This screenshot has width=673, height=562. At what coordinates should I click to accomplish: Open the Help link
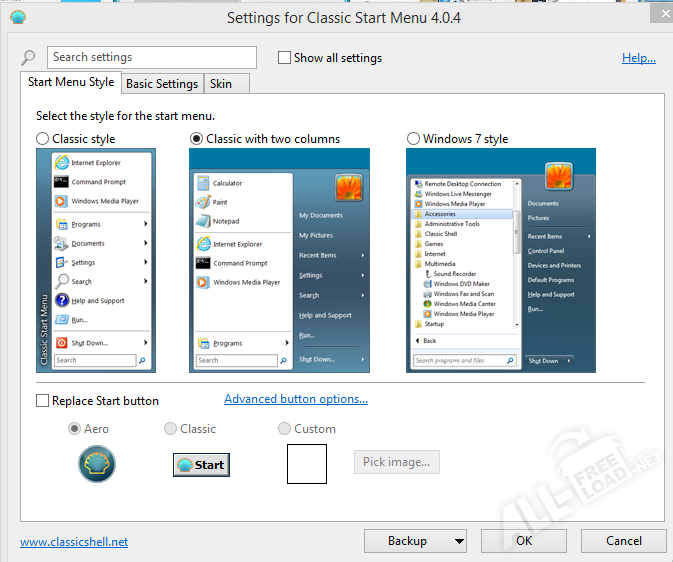point(638,58)
